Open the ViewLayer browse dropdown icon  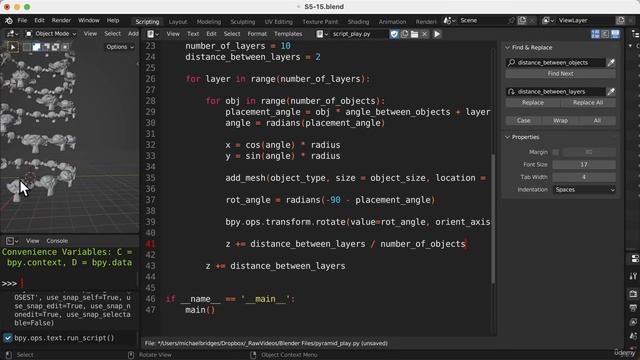pos(547,20)
